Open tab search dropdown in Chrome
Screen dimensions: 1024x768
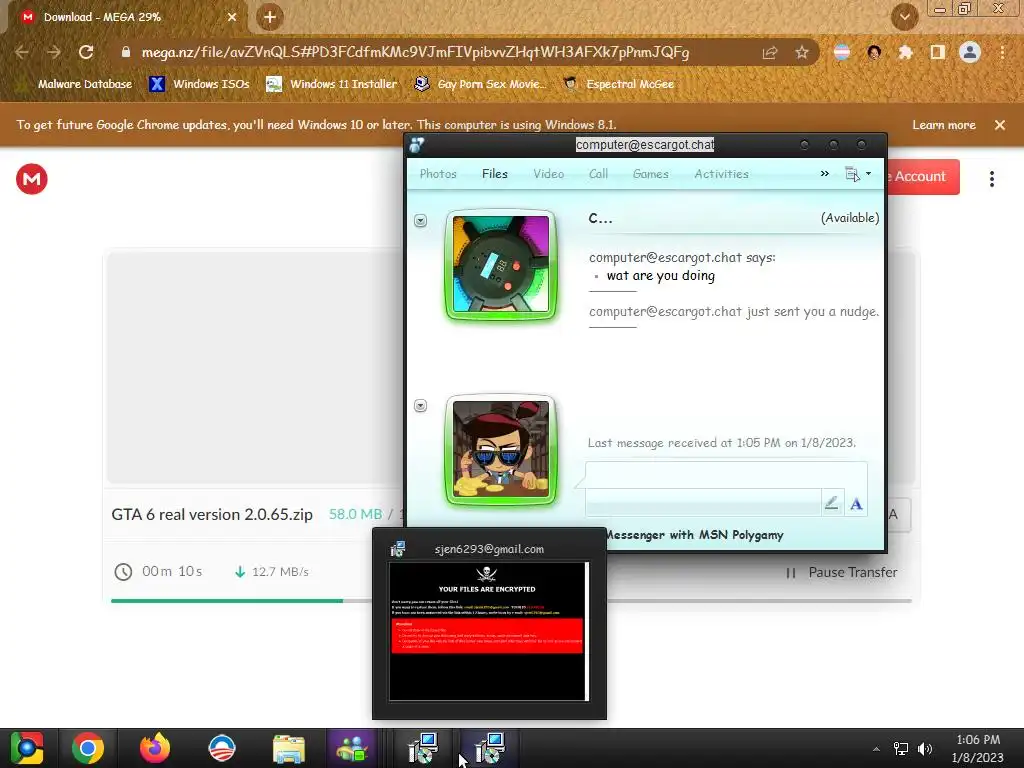pos(904,17)
